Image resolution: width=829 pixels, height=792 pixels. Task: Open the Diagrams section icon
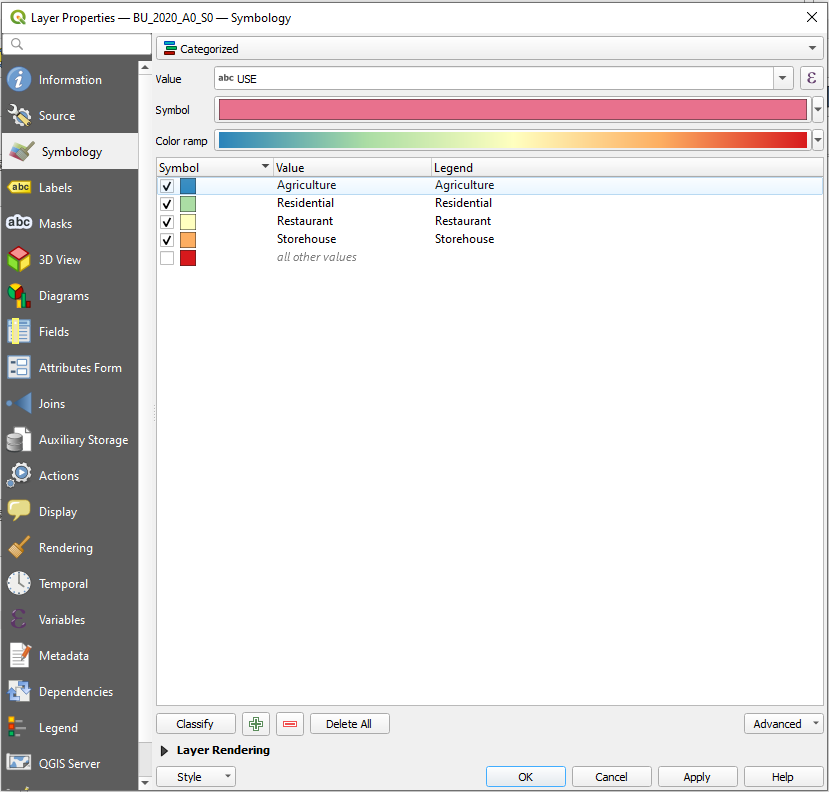coord(19,296)
